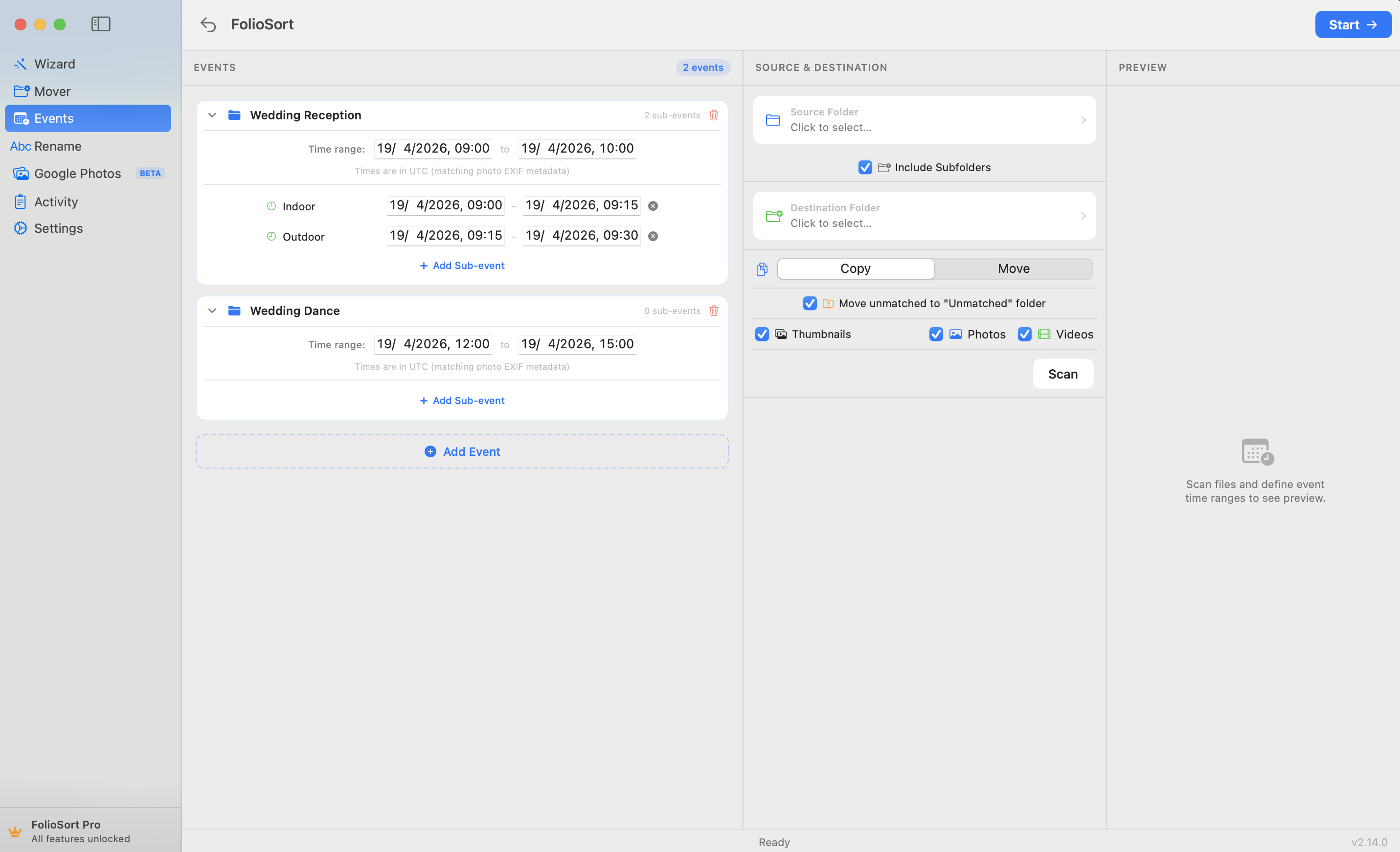
Task: Click the Outdoor clock icon
Action: click(271, 236)
